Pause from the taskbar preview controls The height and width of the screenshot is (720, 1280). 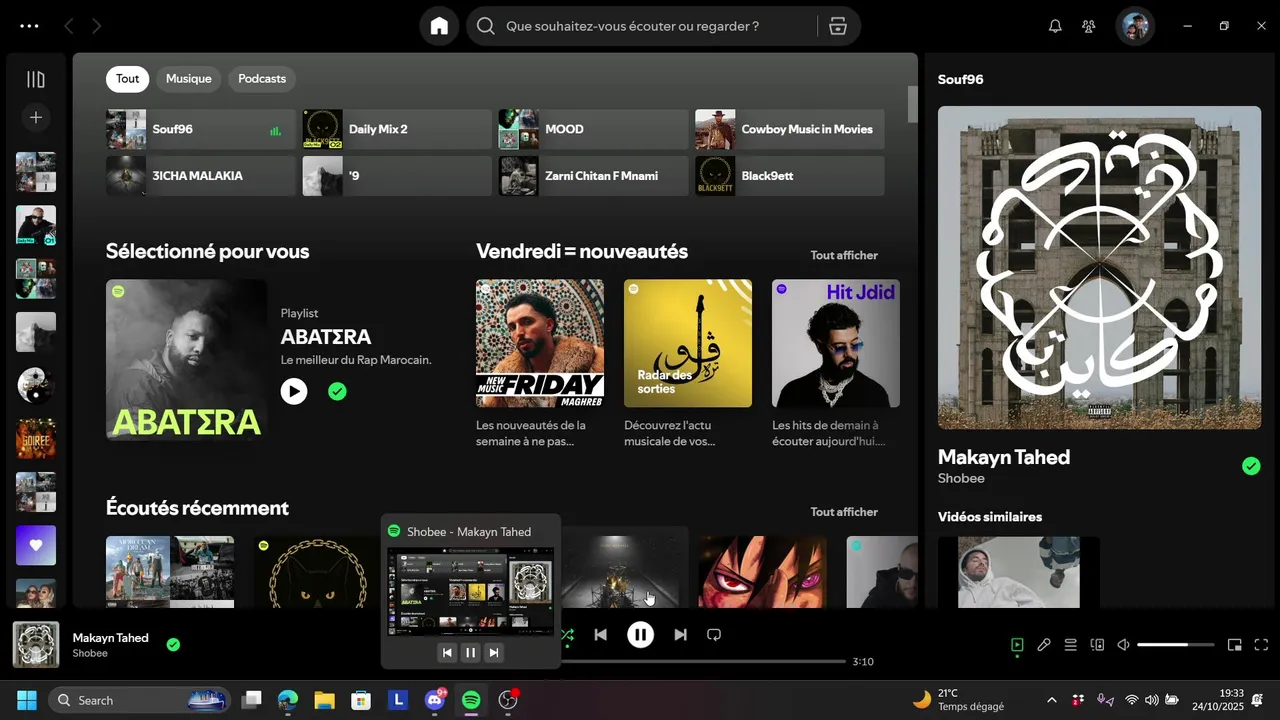pos(470,652)
